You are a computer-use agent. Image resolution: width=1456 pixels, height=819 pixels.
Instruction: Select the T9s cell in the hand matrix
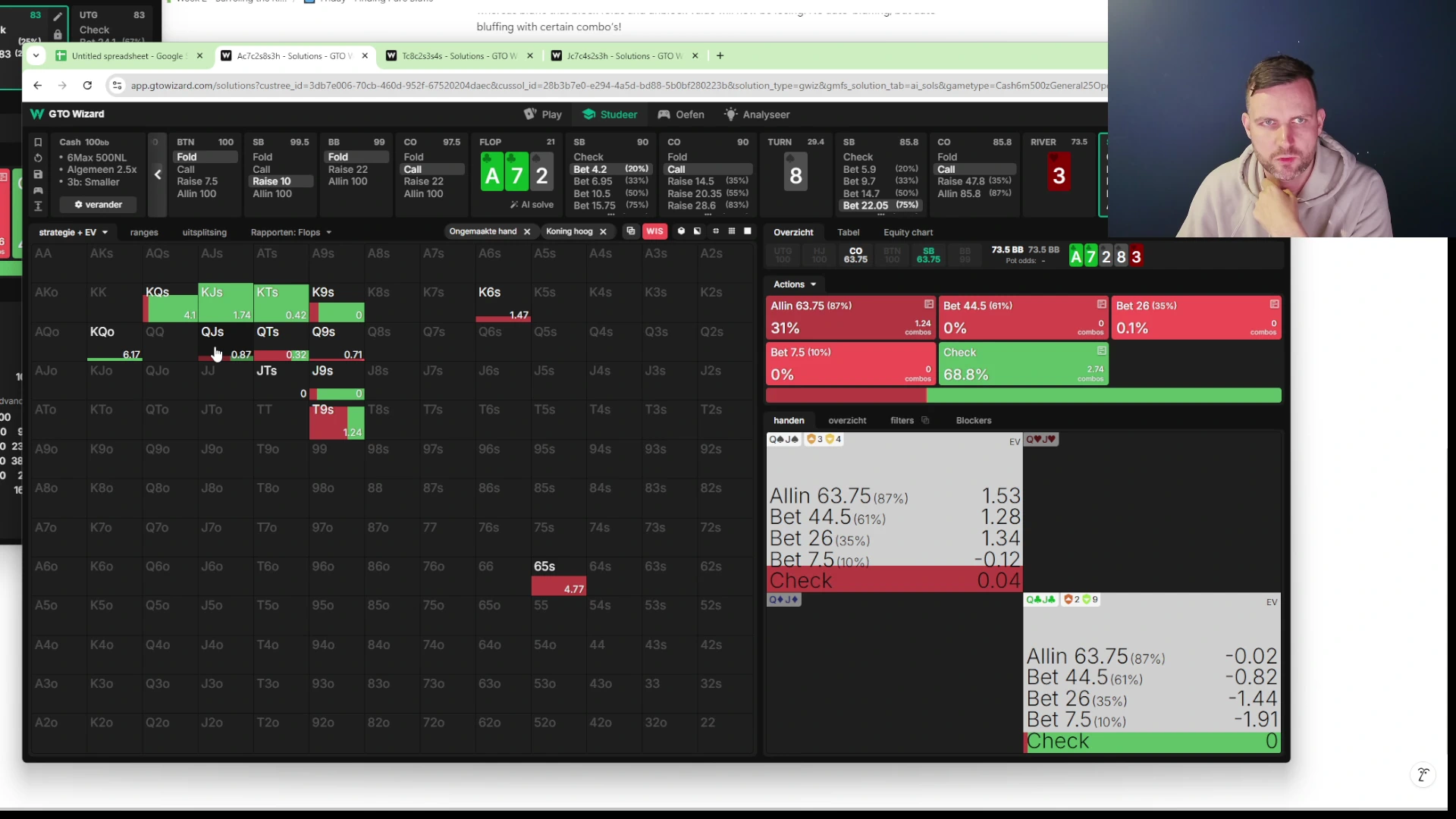point(337,421)
